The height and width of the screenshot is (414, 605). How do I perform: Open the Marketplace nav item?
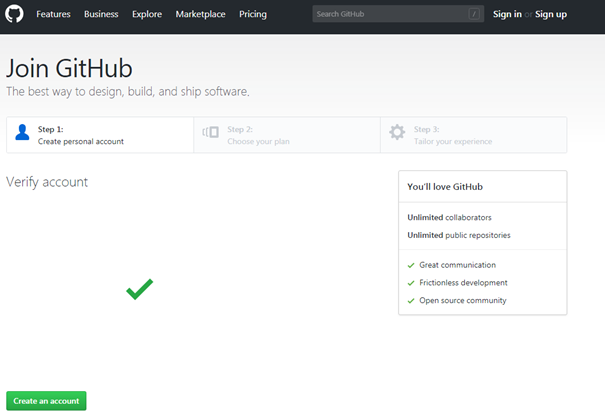(200, 14)
